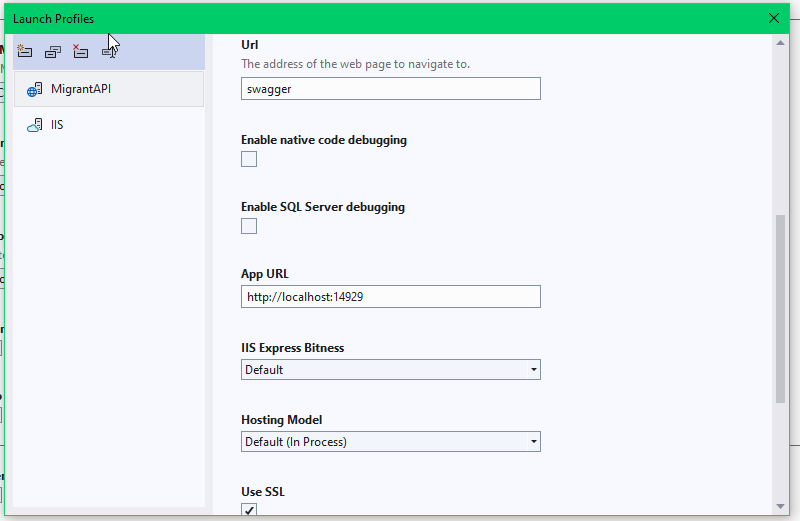The height and width of the screenshot is (521, 800).
Task: Click the 'IIS Express Bitness' label
Action: pos(293,348)
